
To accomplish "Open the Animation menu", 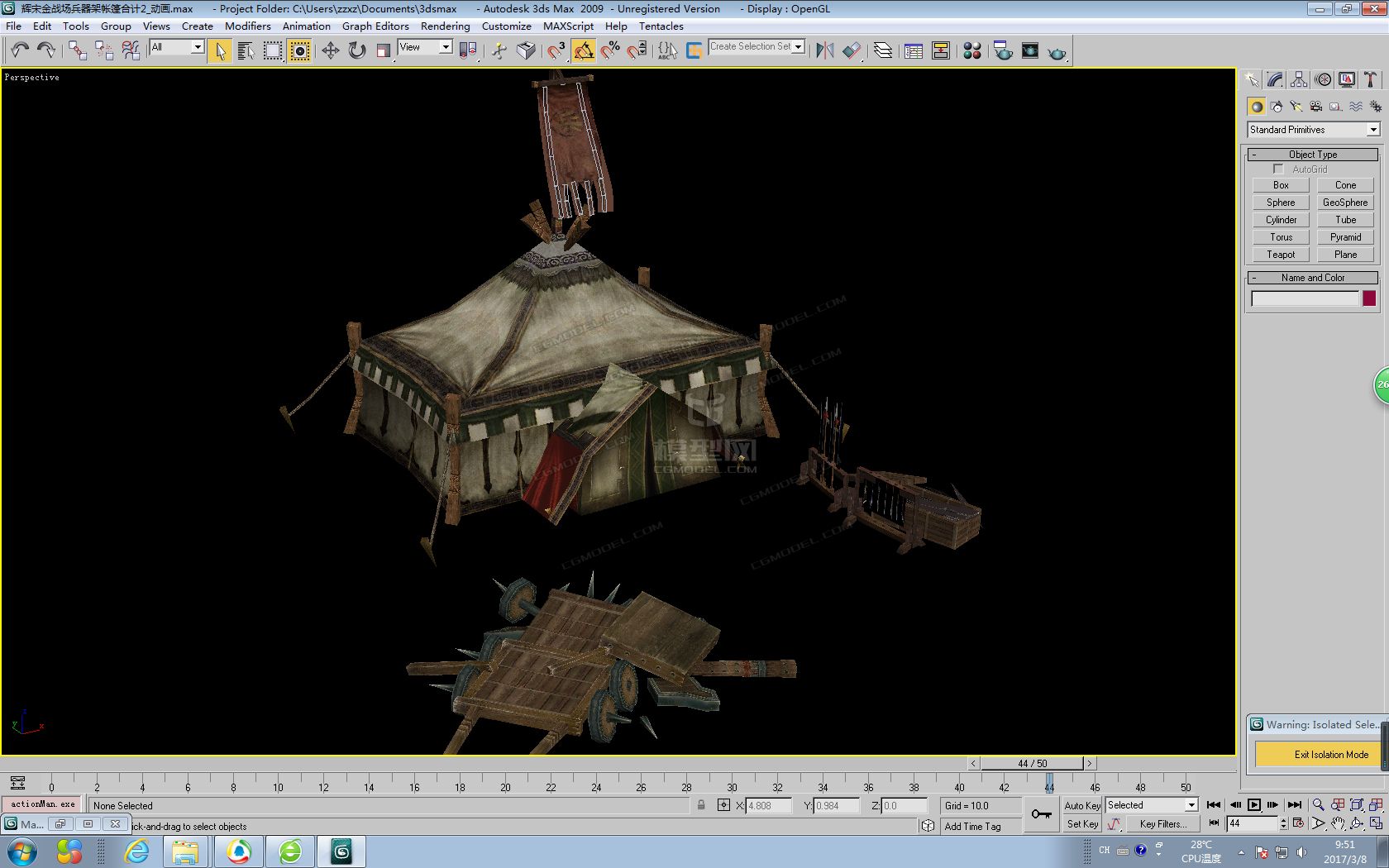I will tap(306, 26).
